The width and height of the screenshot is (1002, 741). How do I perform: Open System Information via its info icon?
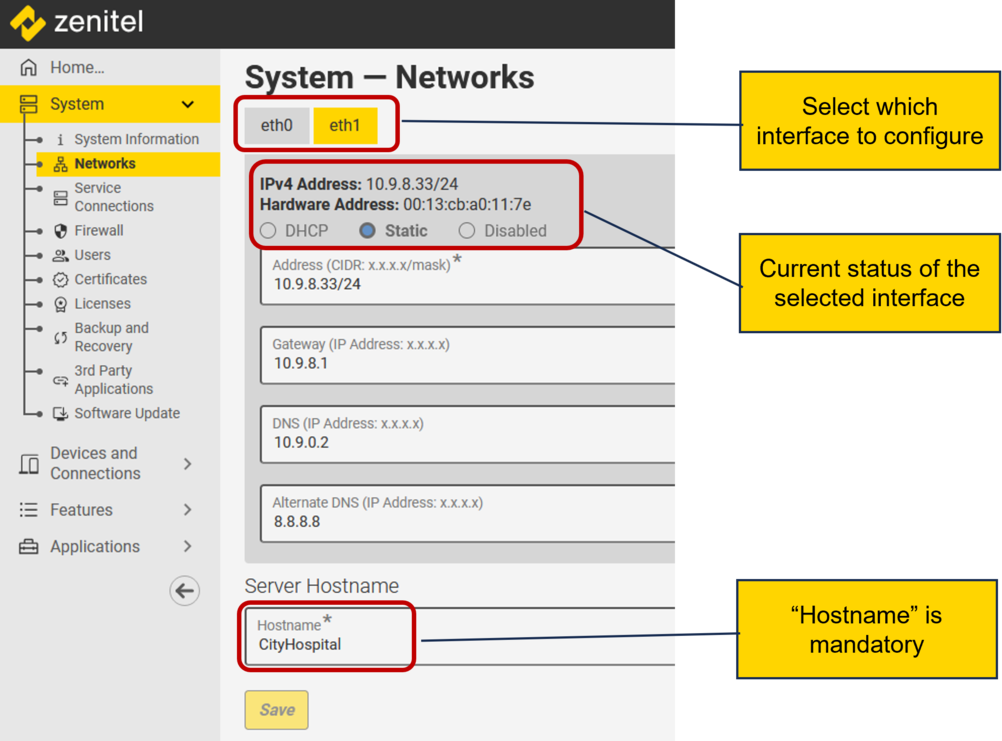[x=62, y=139]
